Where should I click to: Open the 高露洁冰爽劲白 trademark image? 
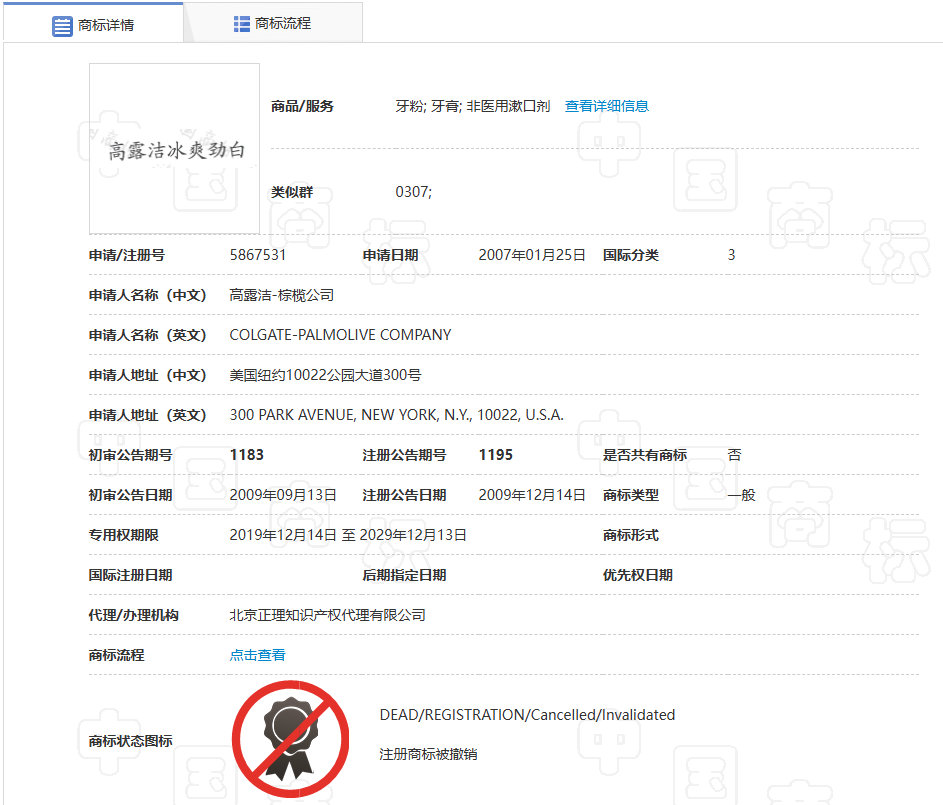click(174, 148)
